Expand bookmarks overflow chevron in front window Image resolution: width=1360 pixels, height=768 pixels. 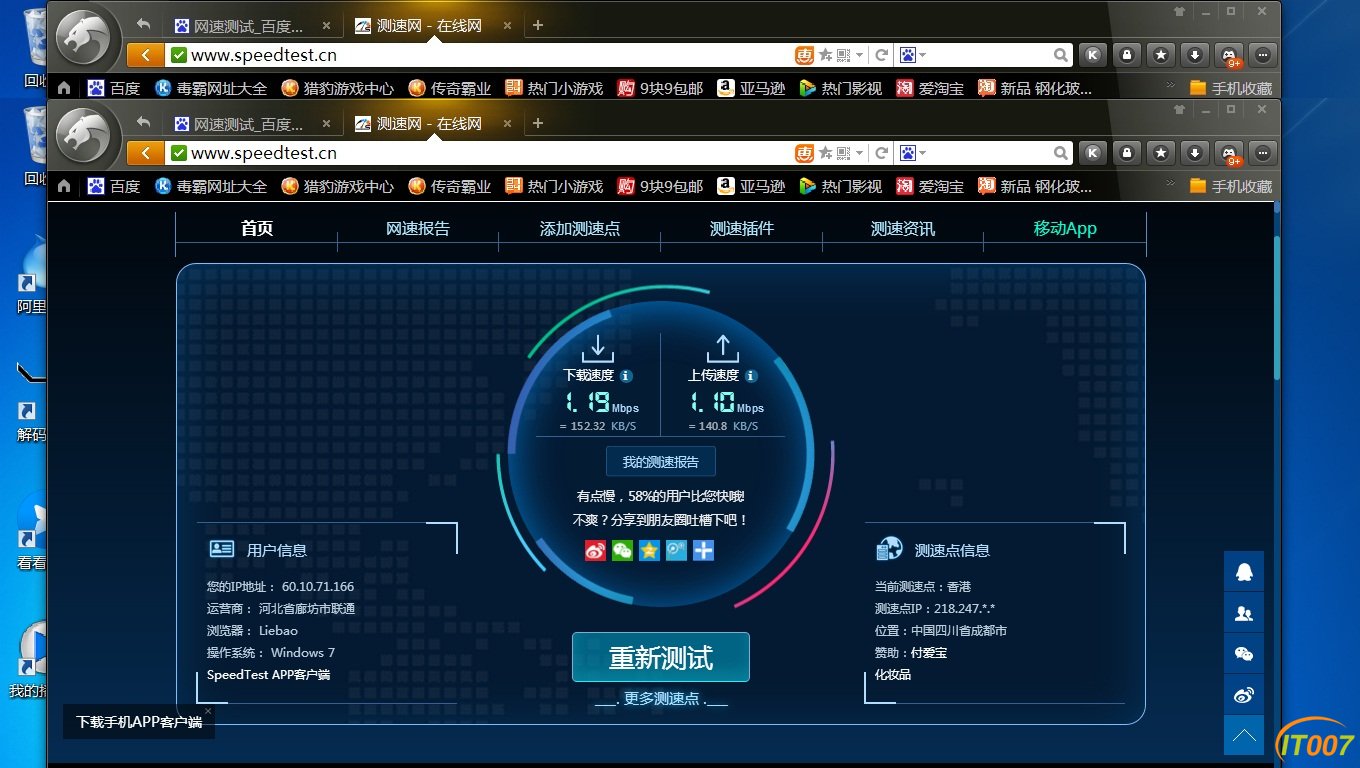point(1171,185)
